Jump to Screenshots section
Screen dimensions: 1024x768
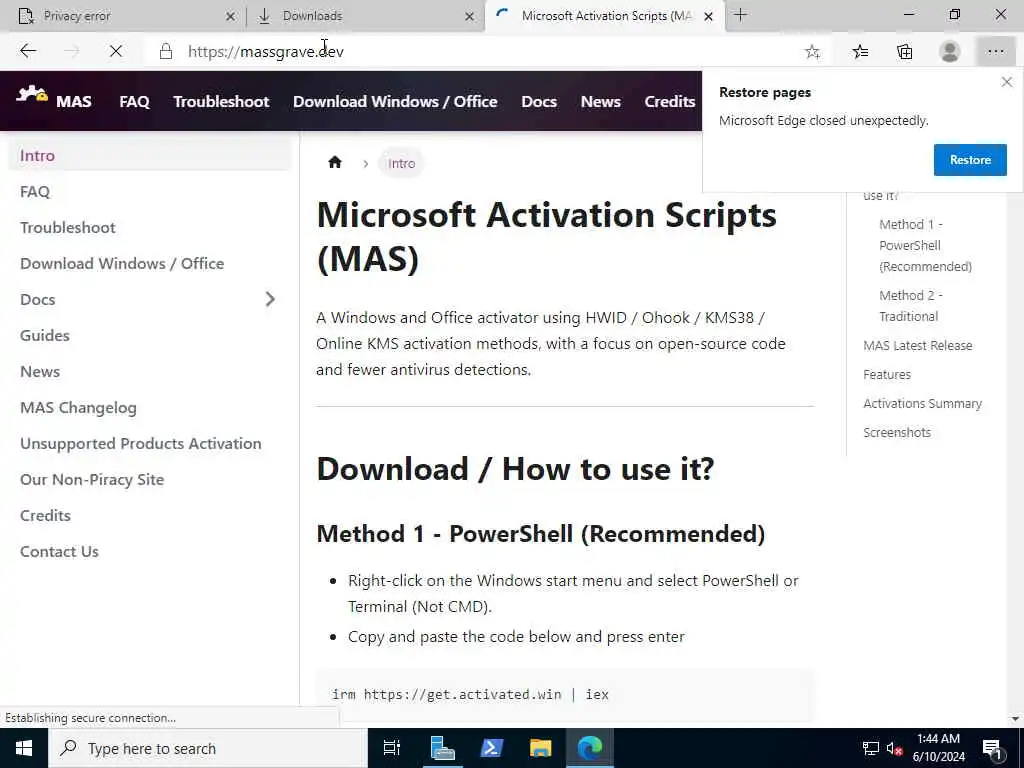tap(897, 432)
